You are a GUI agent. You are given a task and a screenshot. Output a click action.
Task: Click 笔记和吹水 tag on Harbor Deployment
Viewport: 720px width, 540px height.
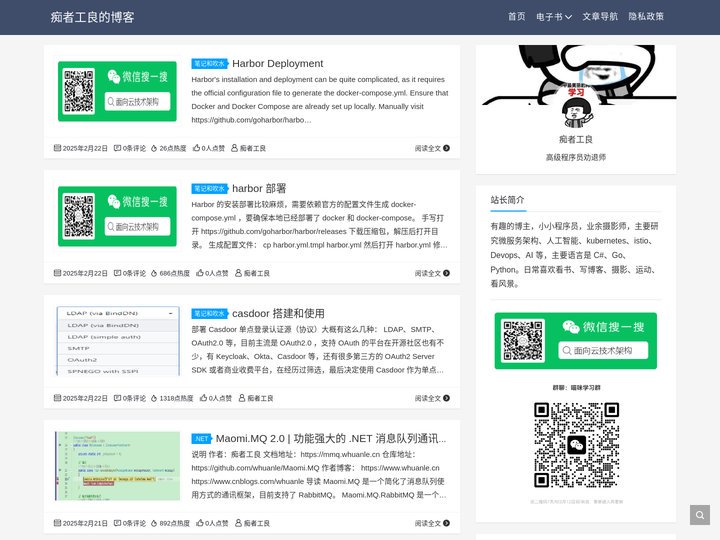click(209, 63)
